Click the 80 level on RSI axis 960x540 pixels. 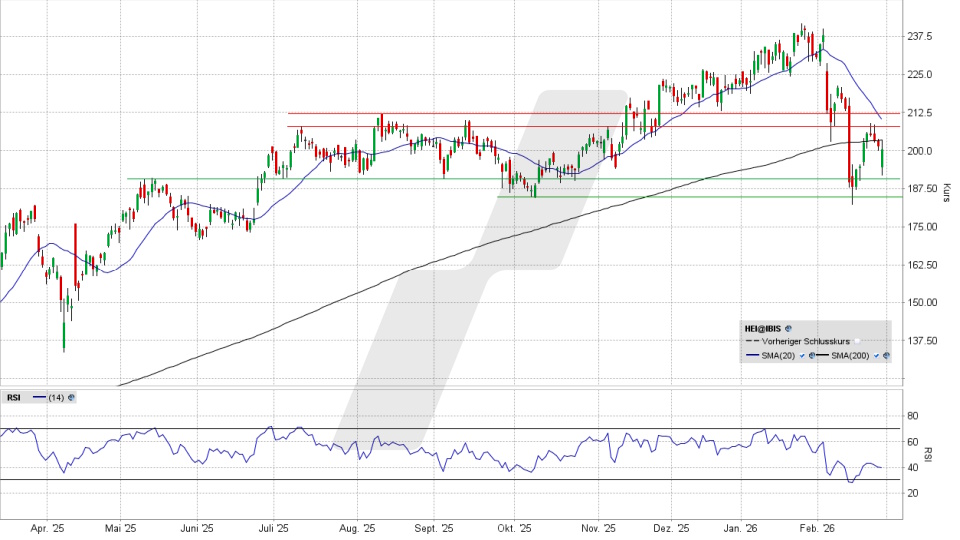pos(912,416)
